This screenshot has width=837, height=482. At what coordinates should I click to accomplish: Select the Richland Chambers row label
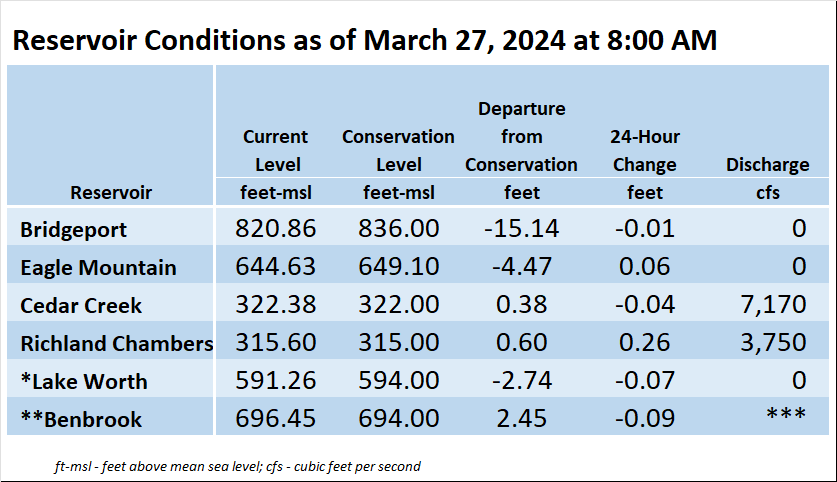click(x=116, y=343)
